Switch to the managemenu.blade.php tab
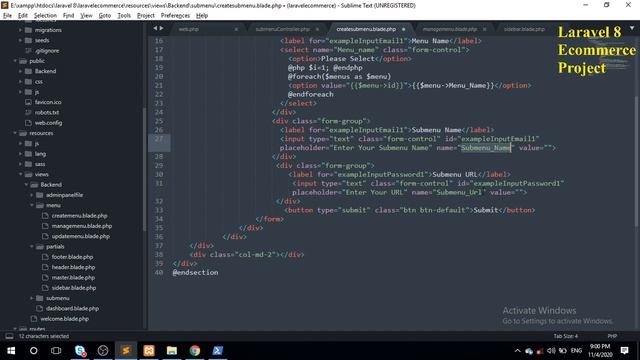The image size is (640, 360). (x=450, y=29)
